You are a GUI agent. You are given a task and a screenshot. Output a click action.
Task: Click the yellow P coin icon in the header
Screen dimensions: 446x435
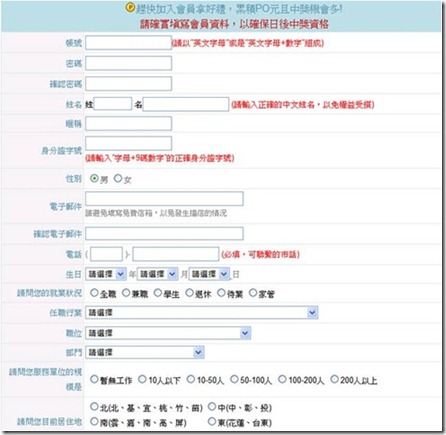[130, 8]
